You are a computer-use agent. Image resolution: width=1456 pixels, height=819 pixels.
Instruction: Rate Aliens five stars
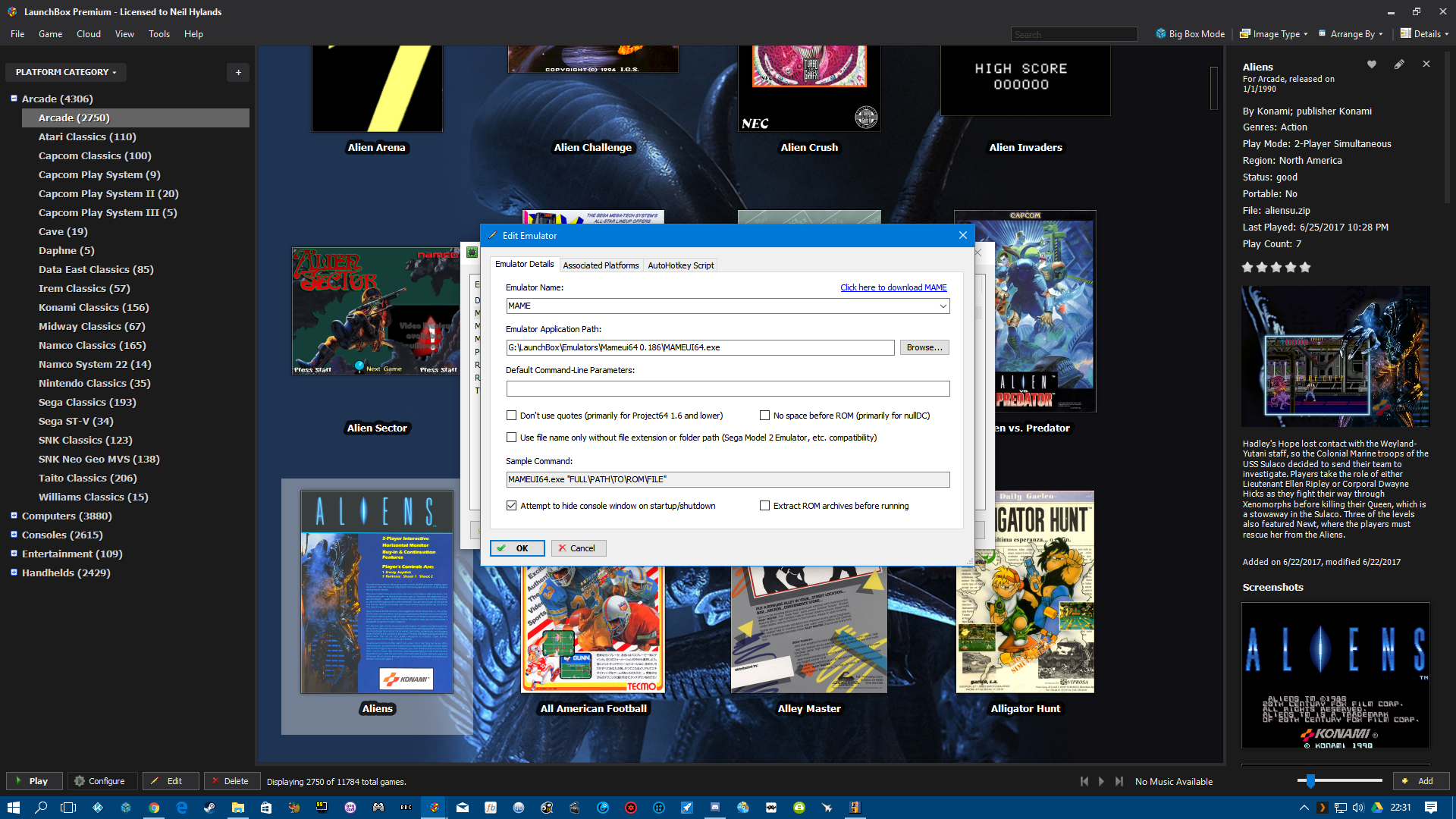[1305, 267]
